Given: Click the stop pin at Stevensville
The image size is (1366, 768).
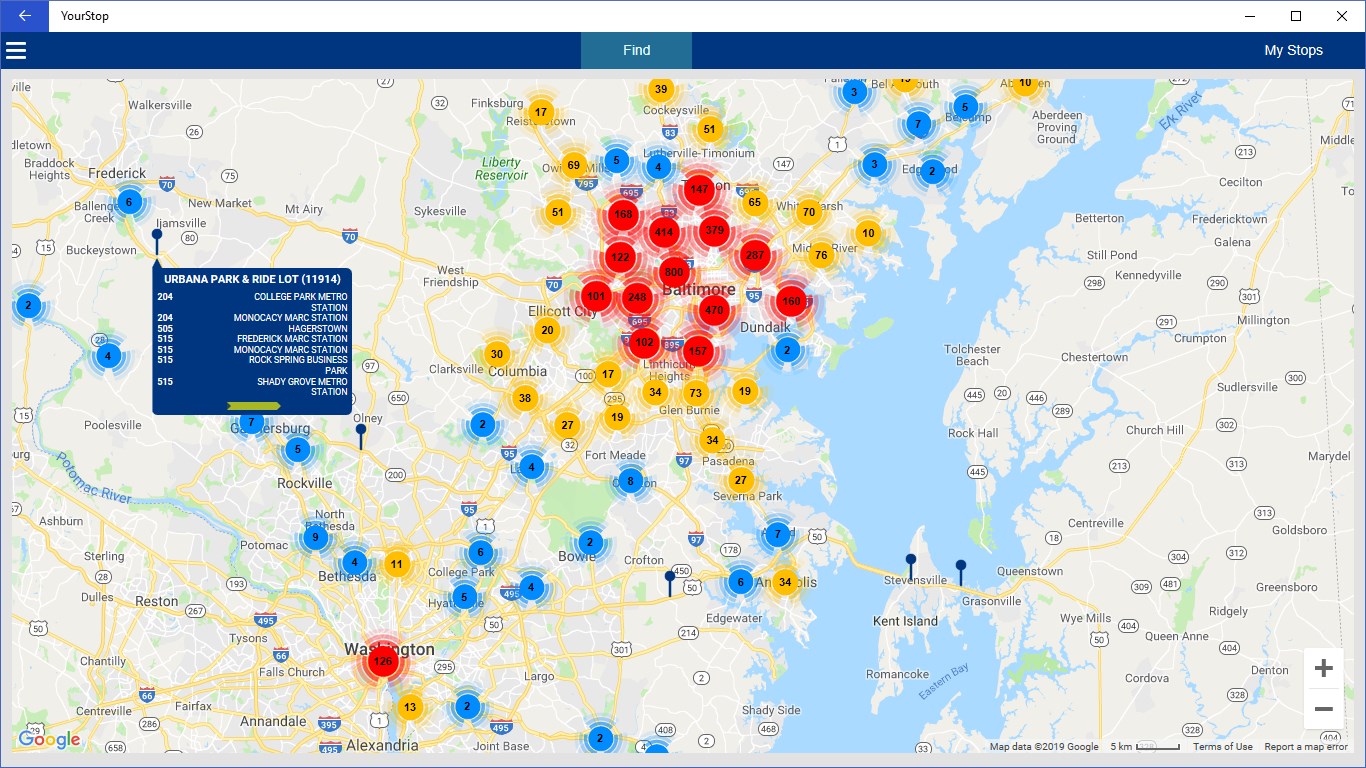Looking at the screenshot, I should 911,566.
